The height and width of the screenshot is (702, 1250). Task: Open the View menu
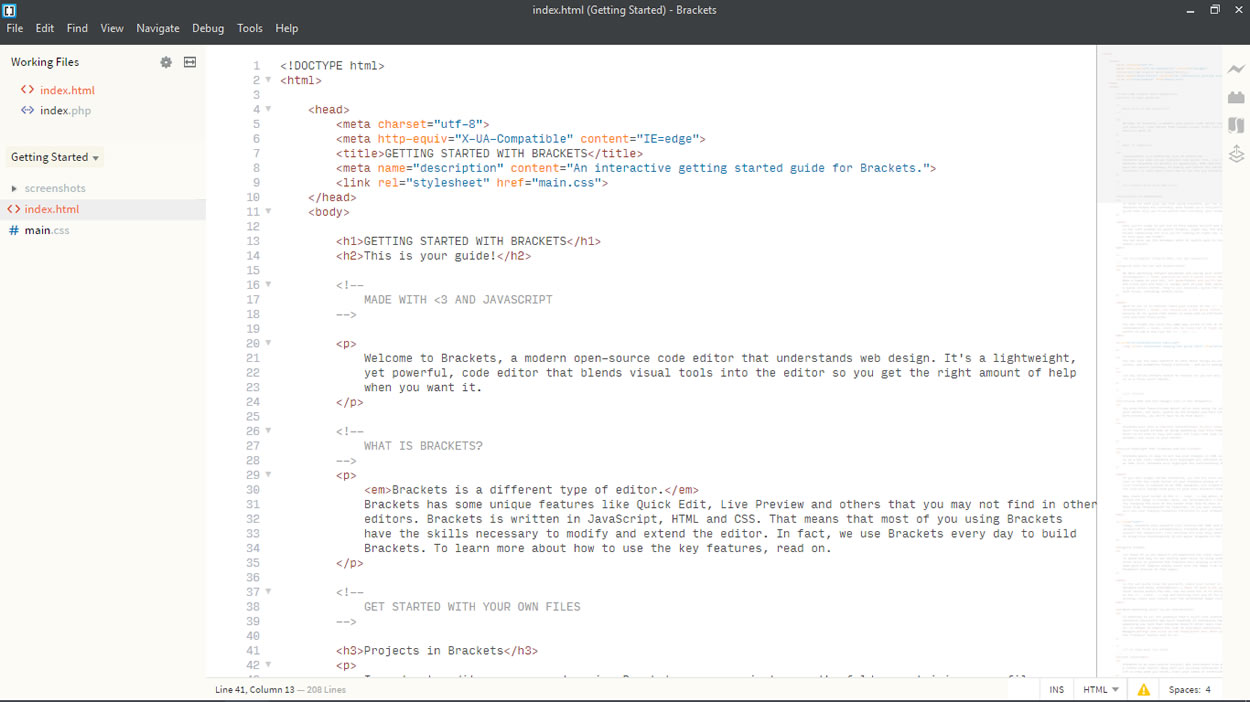coord(112,28)
